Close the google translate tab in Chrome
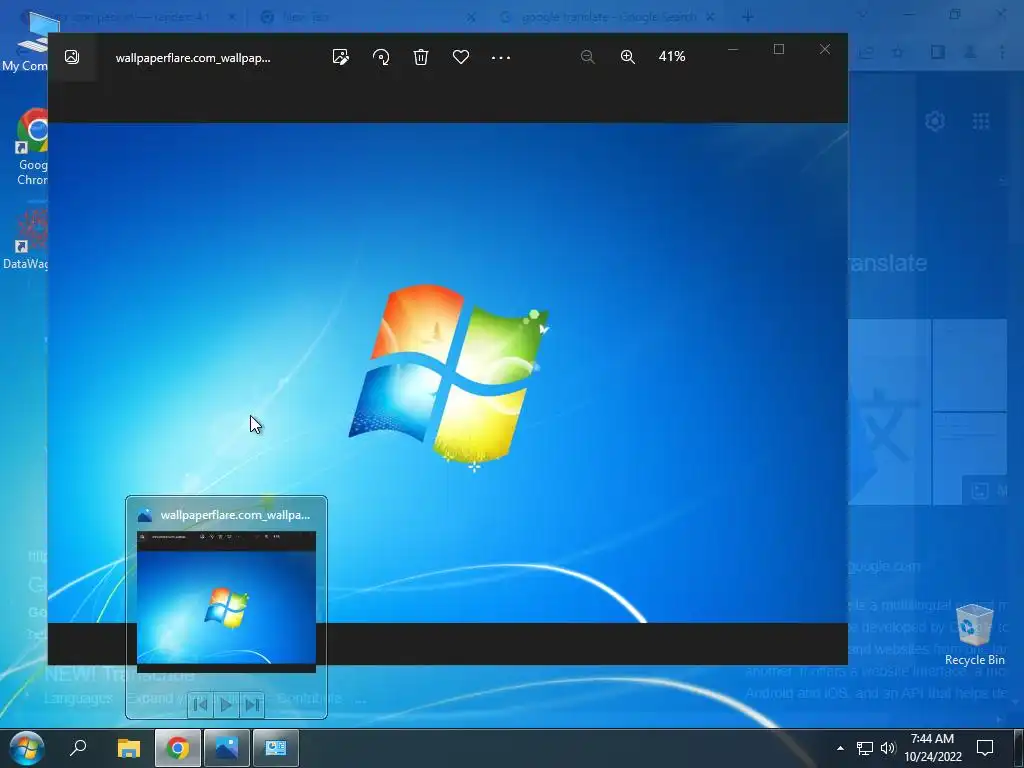The width and height of the screenshot is (1024, 768). [709, 17]
